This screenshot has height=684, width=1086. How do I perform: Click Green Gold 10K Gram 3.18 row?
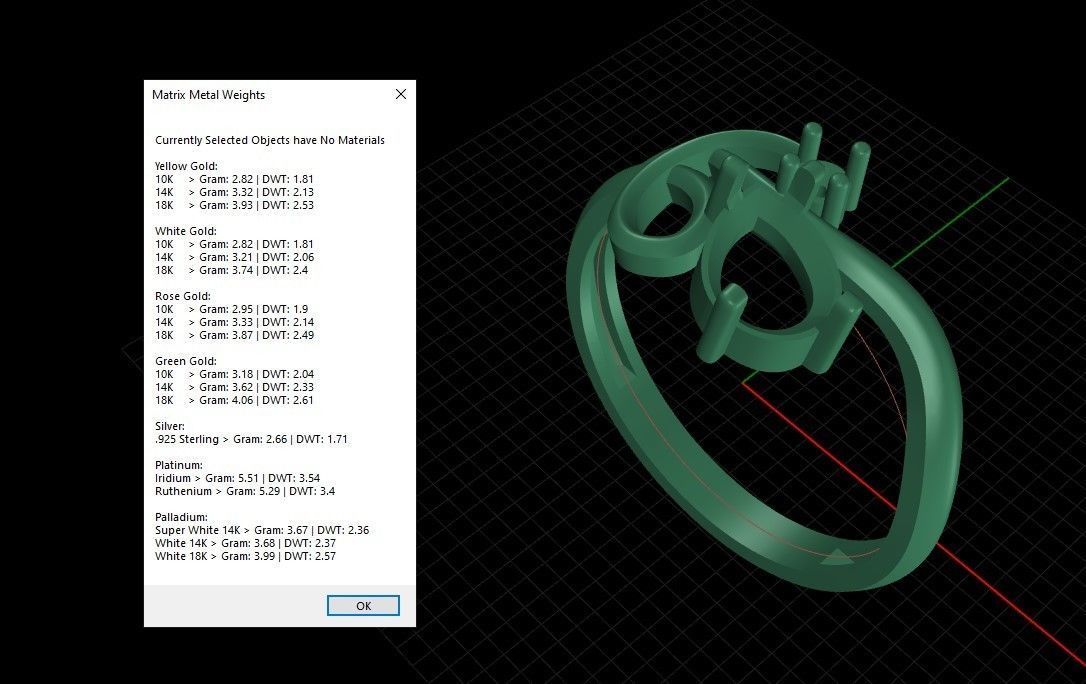[x=234, y=375]
